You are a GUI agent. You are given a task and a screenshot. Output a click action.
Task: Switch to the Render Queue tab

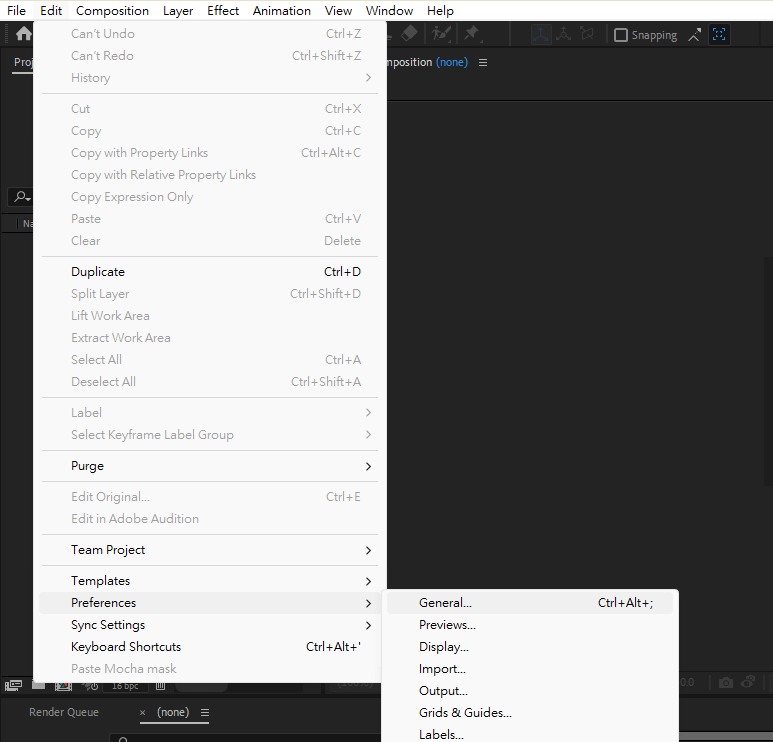pos(63,713)
